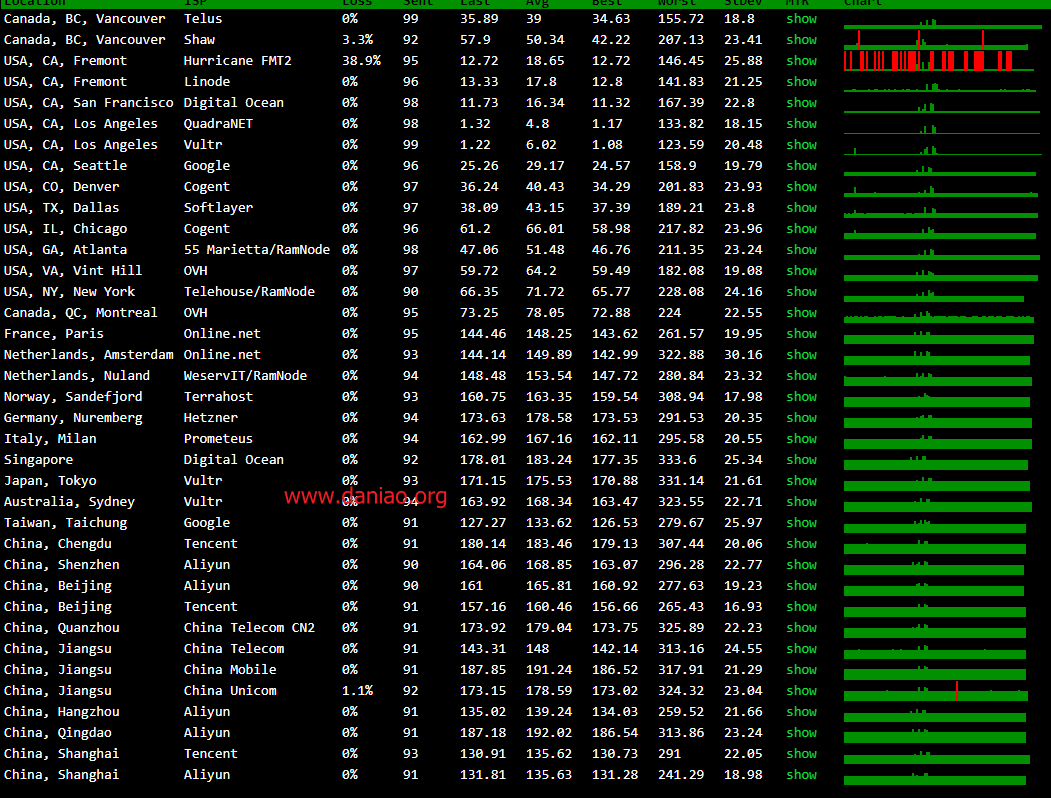Open show link for San Francisco Digital Ocean
The image size is (1051, 798).
click(x=801, y=103)
